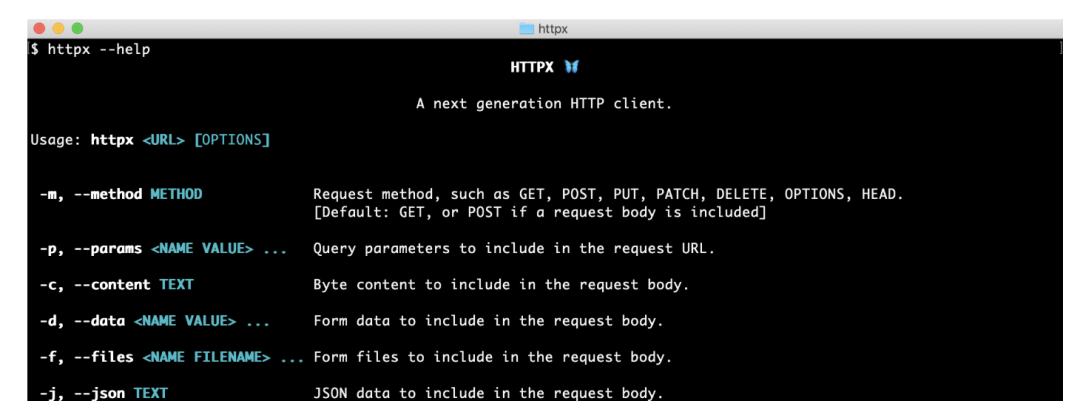Screen dimensions: 1080x401
Task: Click the 'httpx' window title text
Action: pyautogui.click(x=552, y=29)
